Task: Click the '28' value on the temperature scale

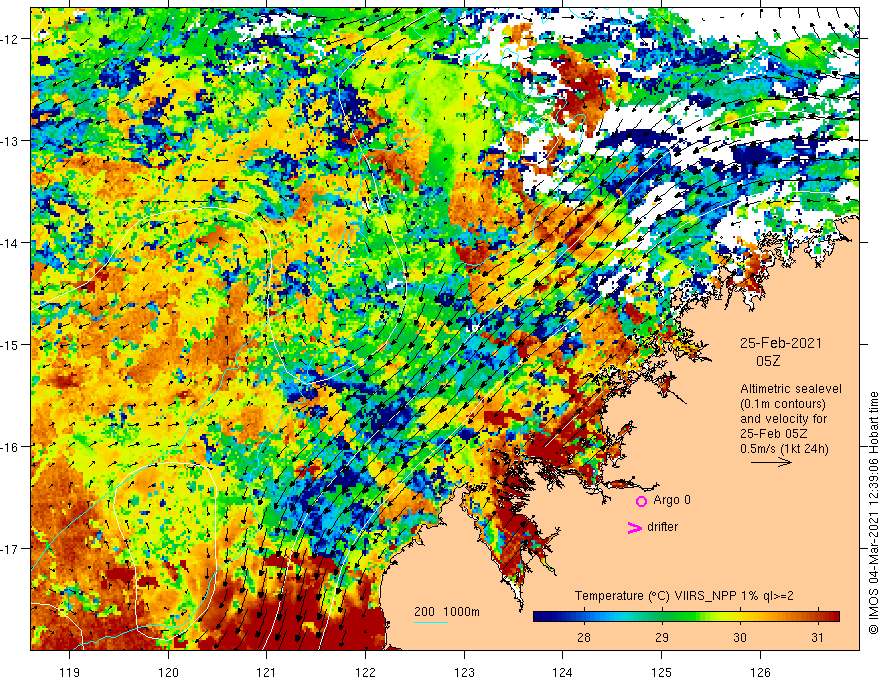Action: point(584,637)
